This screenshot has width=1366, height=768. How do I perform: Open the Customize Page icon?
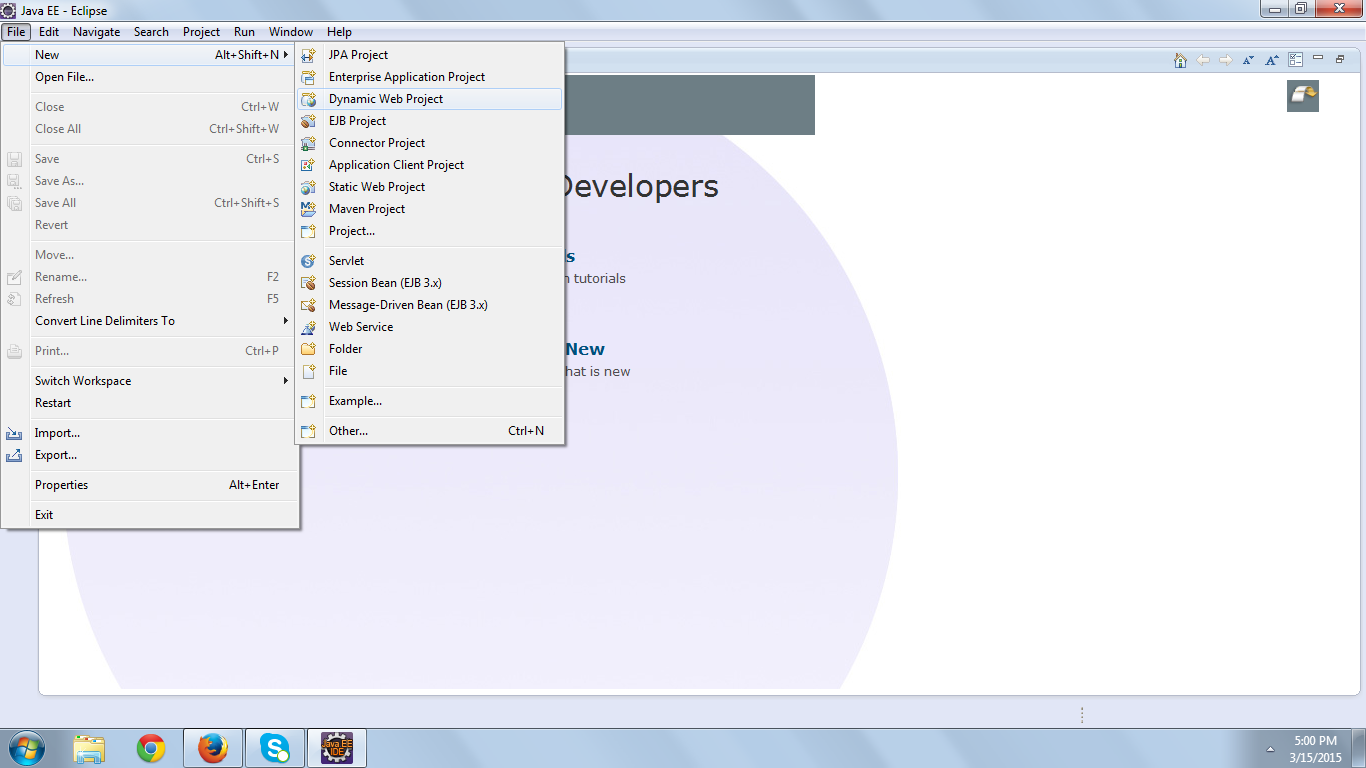(x=1296, y=60)
